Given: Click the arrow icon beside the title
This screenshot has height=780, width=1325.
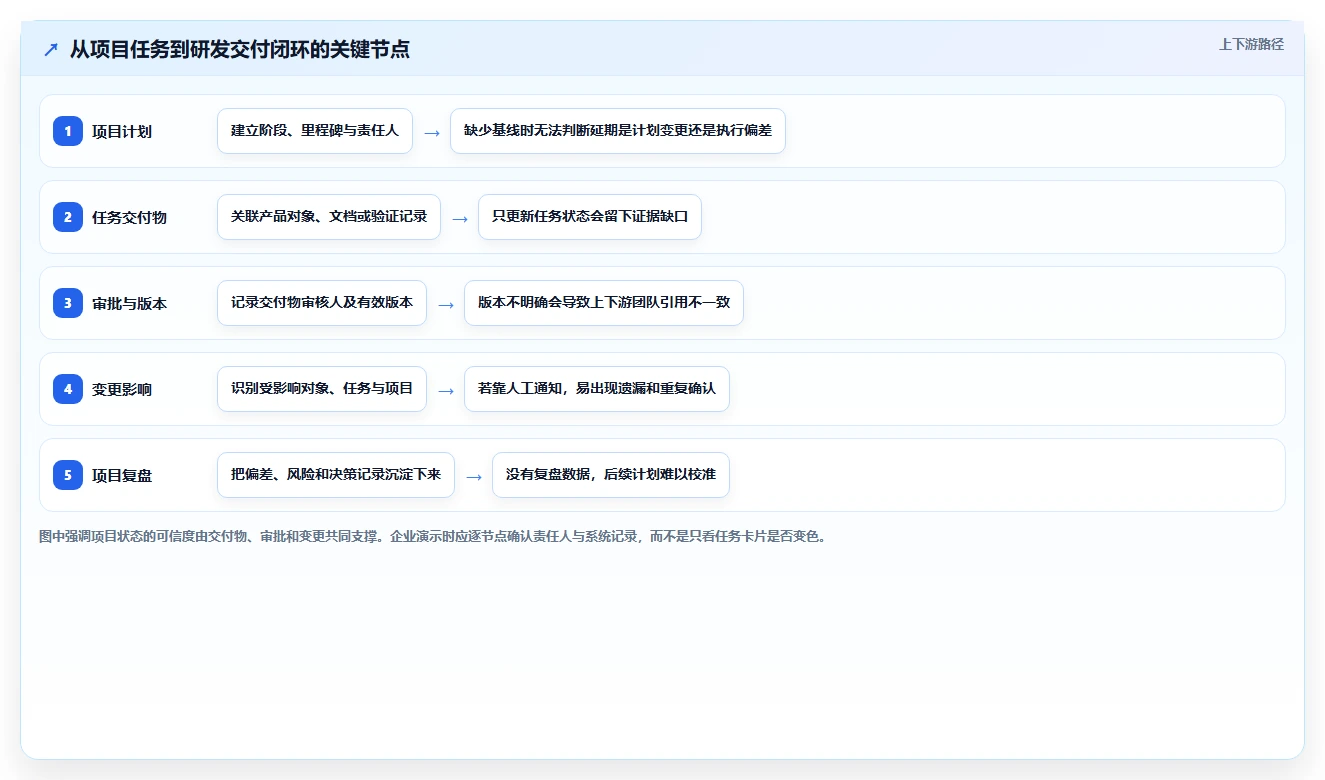Looking at the screenshot, I should 51,49.
